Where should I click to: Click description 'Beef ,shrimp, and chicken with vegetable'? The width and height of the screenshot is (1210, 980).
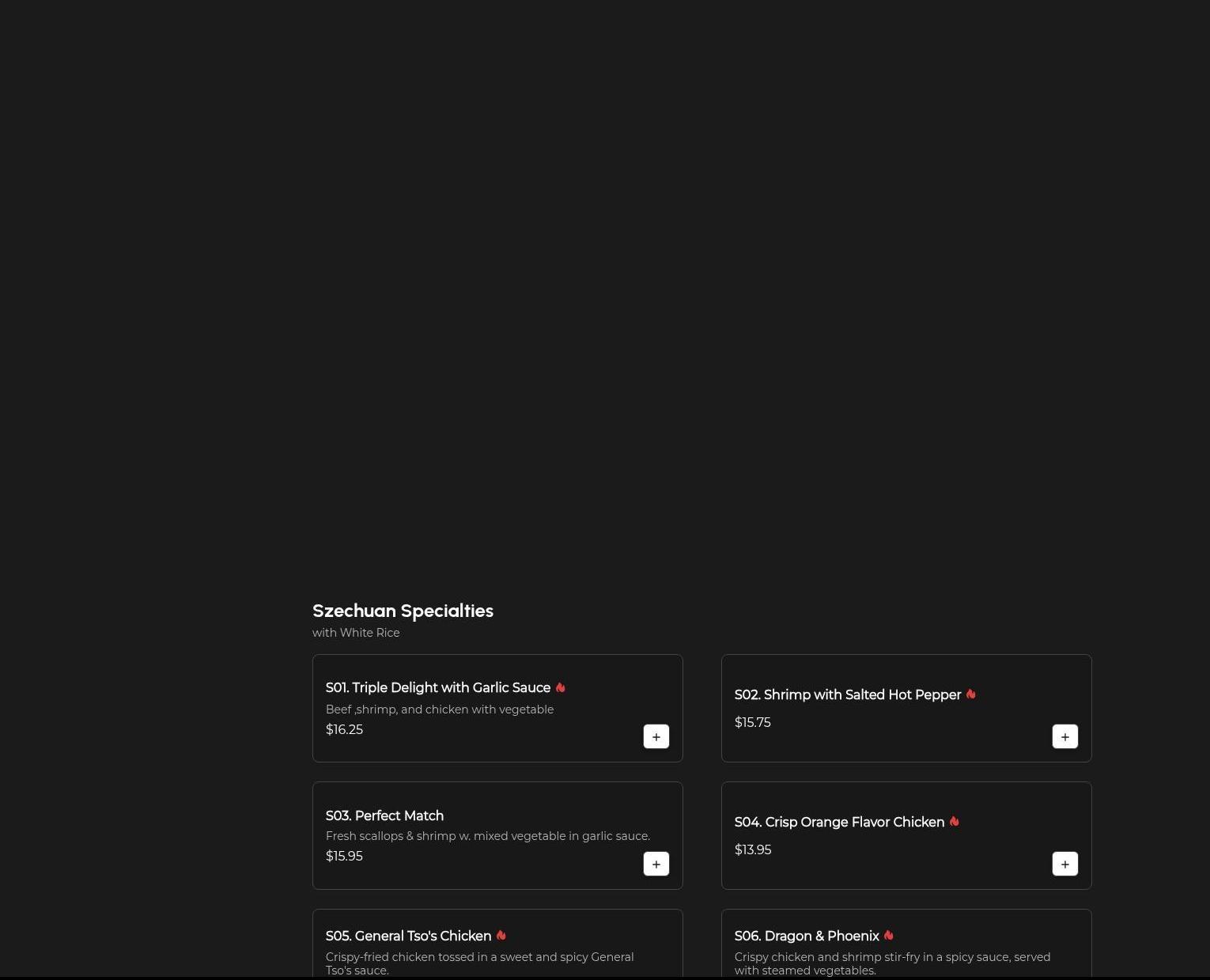[x=440, y=709]
